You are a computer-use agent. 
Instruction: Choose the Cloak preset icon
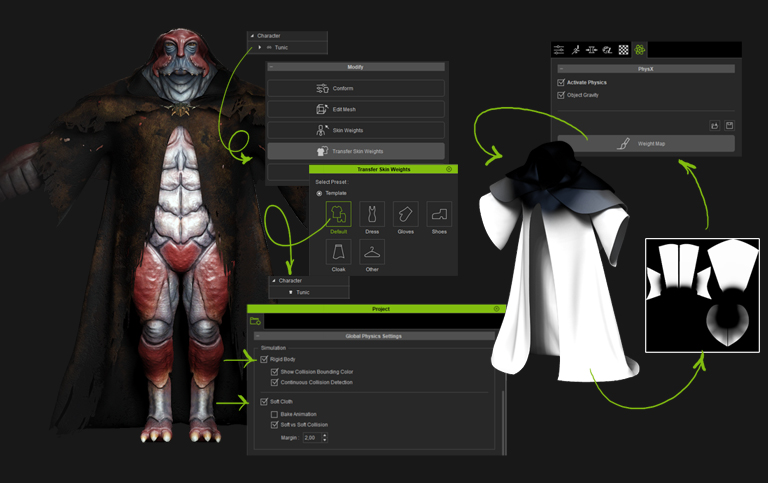click(x=338, y=252)
